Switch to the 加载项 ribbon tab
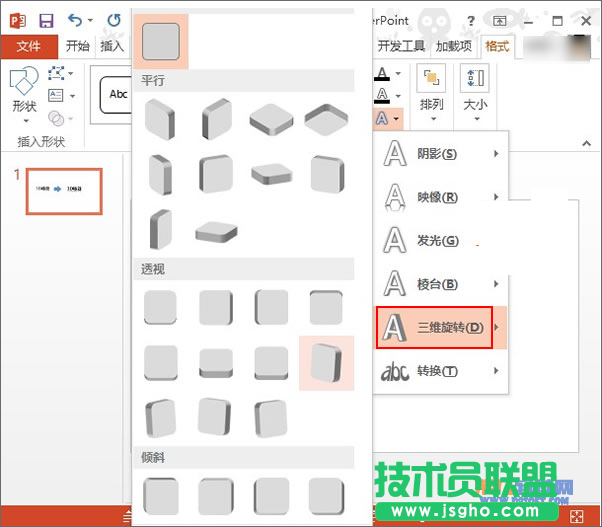 [454, 46]
